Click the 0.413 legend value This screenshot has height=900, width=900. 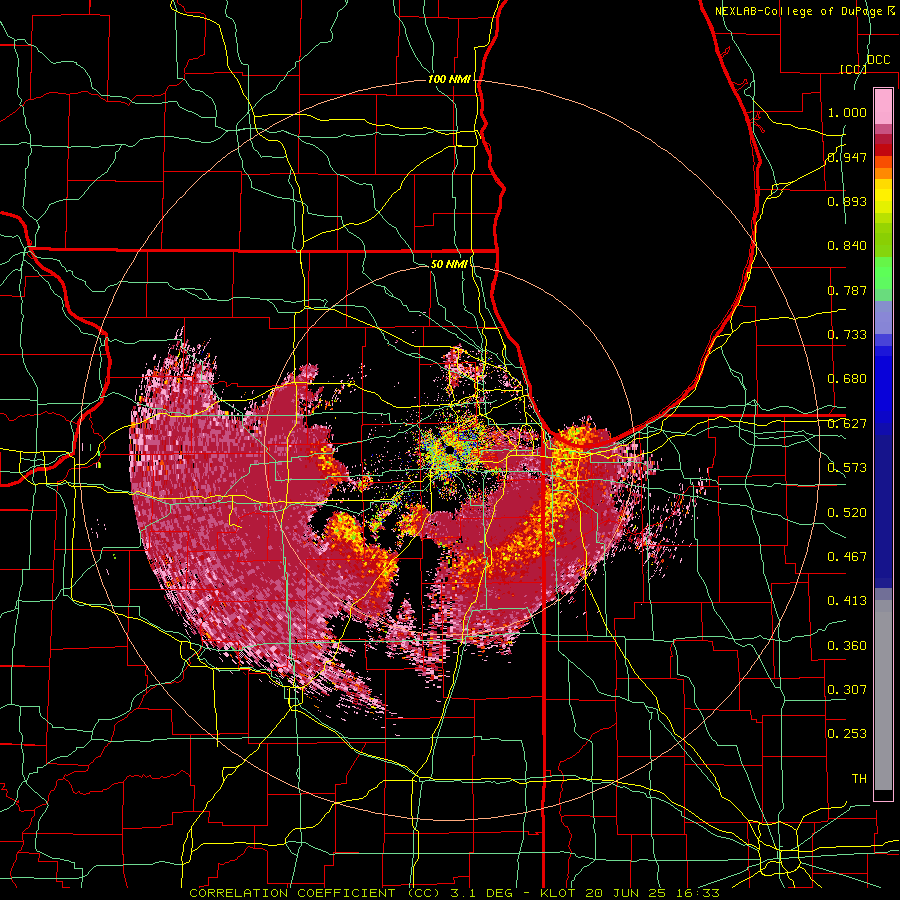point(847,600)
